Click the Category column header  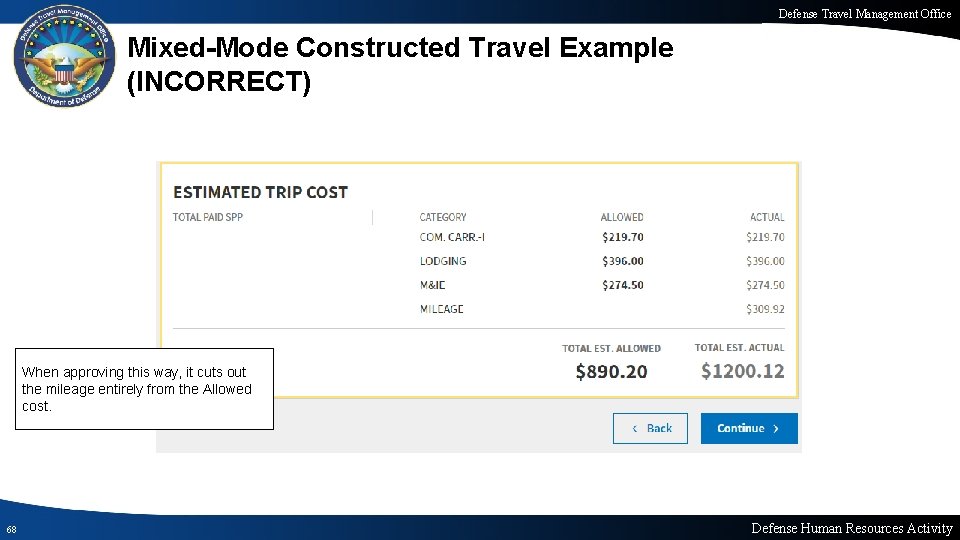(x=443, y=217)
